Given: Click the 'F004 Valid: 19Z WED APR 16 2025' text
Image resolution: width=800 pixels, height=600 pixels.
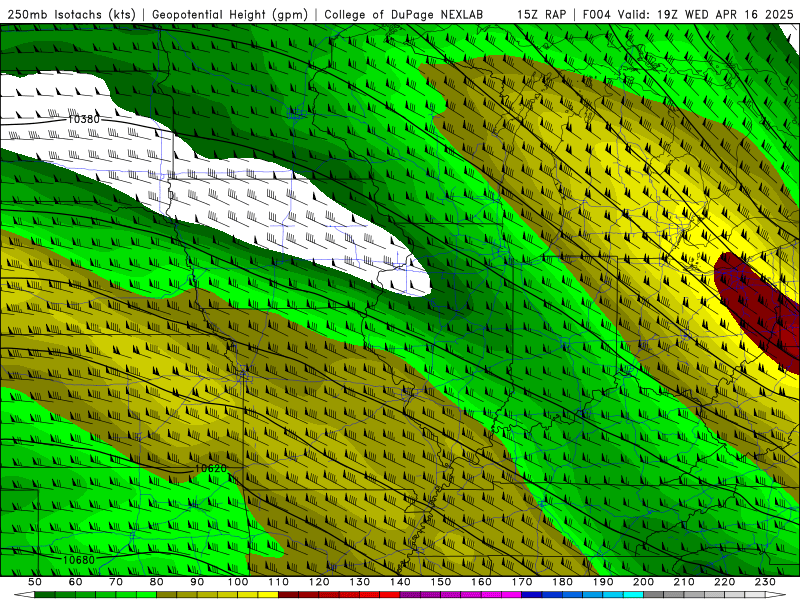Looking at the screenshot, I should (x=688, y=14).
